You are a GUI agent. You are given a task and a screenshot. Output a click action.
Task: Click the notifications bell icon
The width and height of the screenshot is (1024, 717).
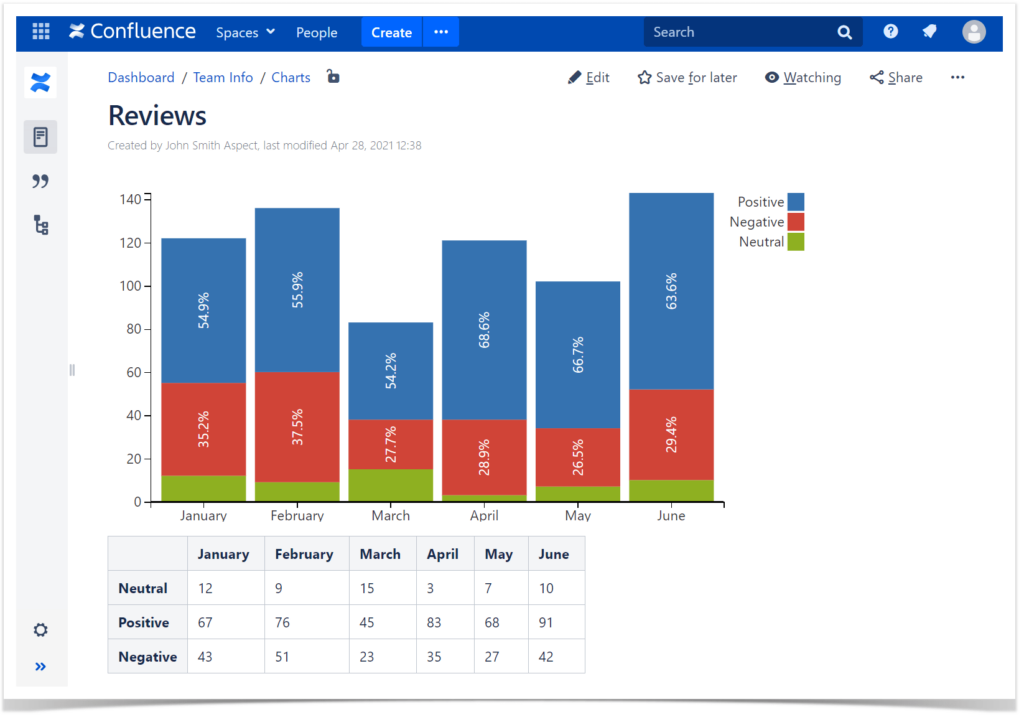click(929, 31)
